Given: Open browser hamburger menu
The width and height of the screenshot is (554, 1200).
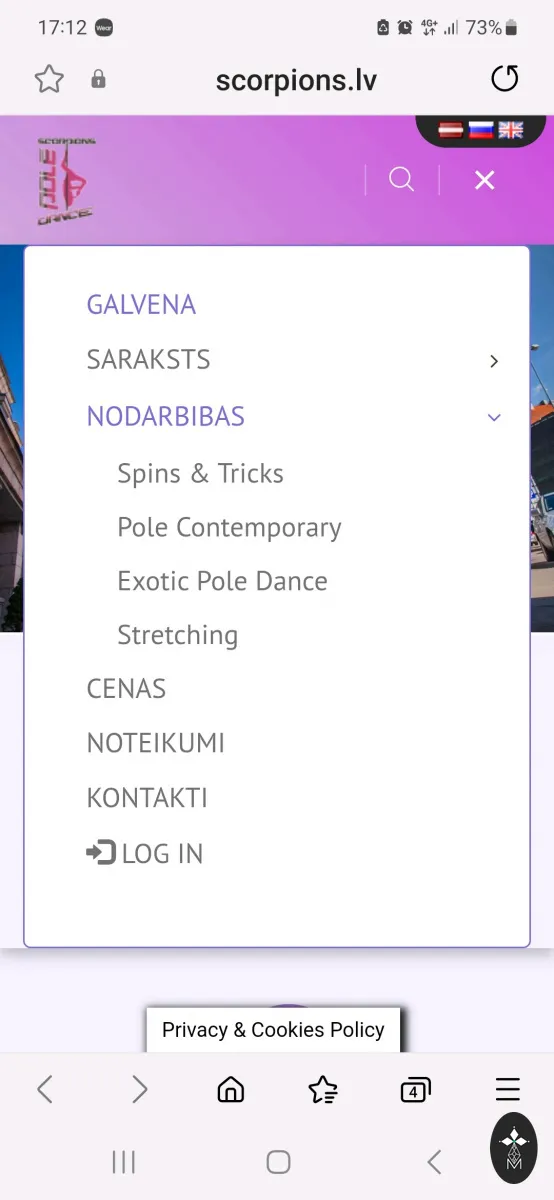Looking at the screenshot, I should (508, 1089).
